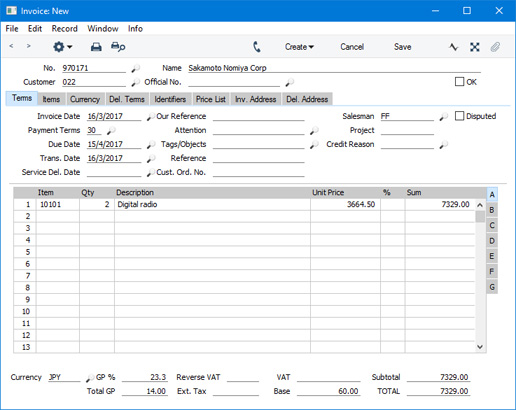The image size is (516, 410).
Task: Click the expand window arrows icon
Action: click(x=475, y=47)
